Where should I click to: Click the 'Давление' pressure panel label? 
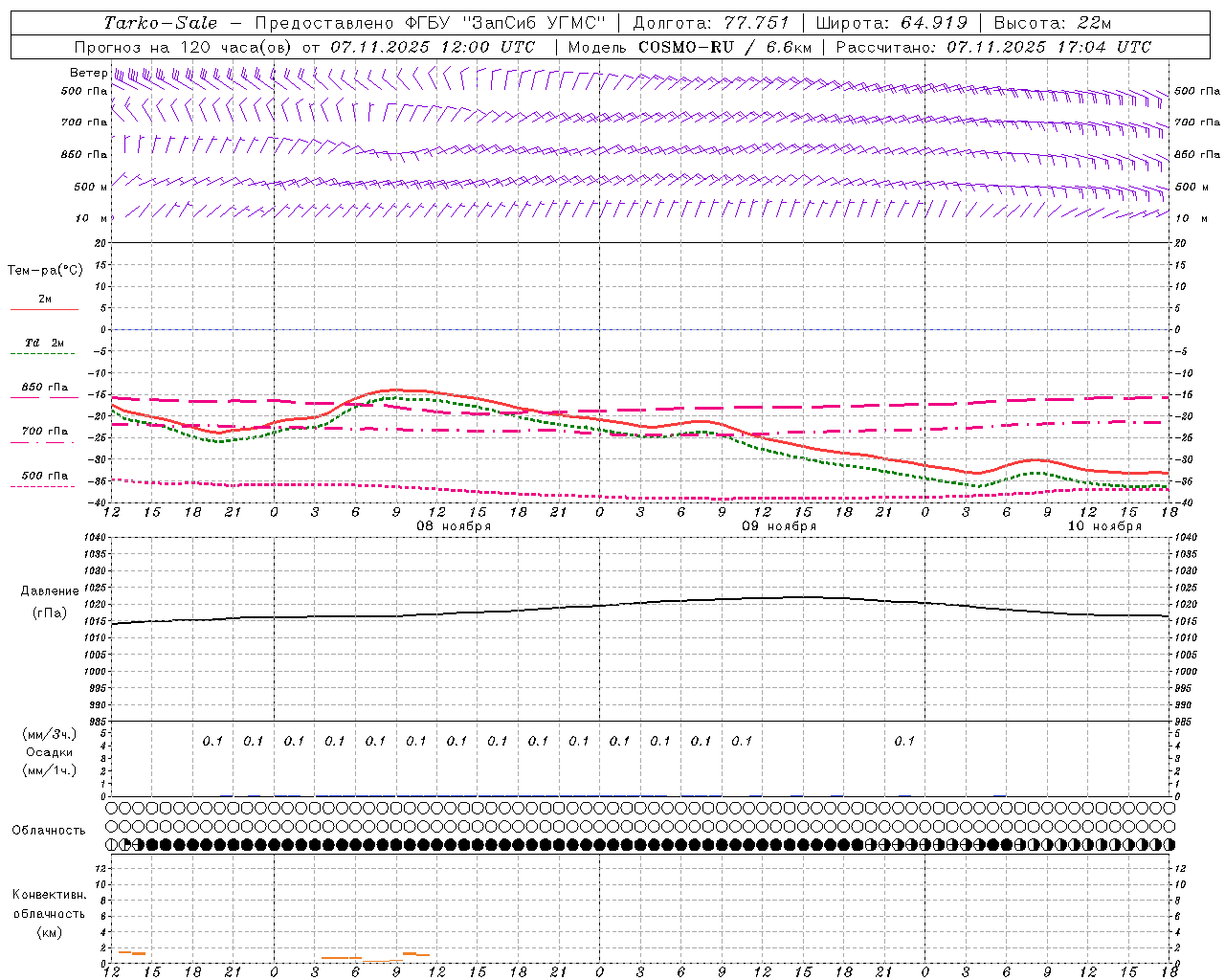(x=50, y=591)
